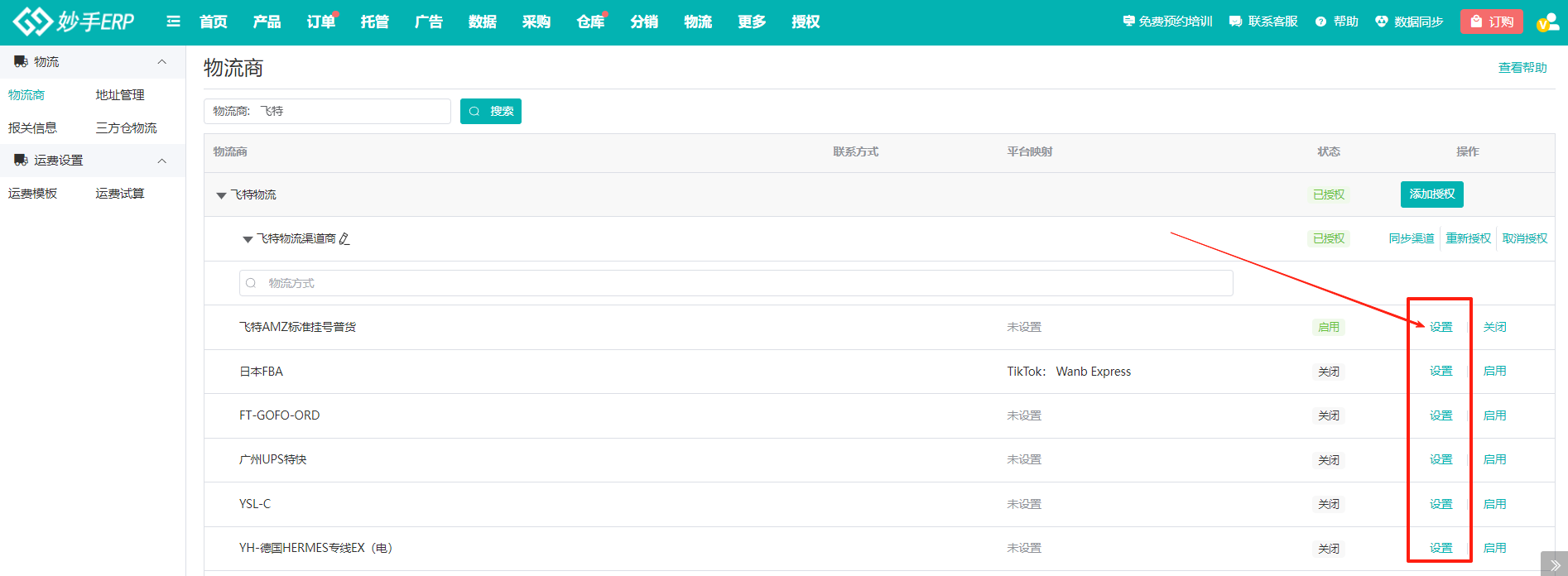Click 重新授权 link
Image resolution: width=1568 pixels, height=576 pixels.
(x=1469, y=238)
